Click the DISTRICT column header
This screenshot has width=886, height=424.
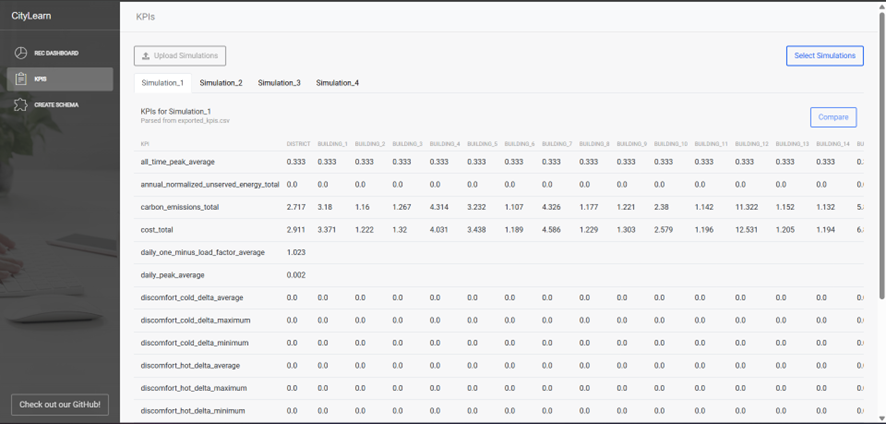[x=297, y=144]
